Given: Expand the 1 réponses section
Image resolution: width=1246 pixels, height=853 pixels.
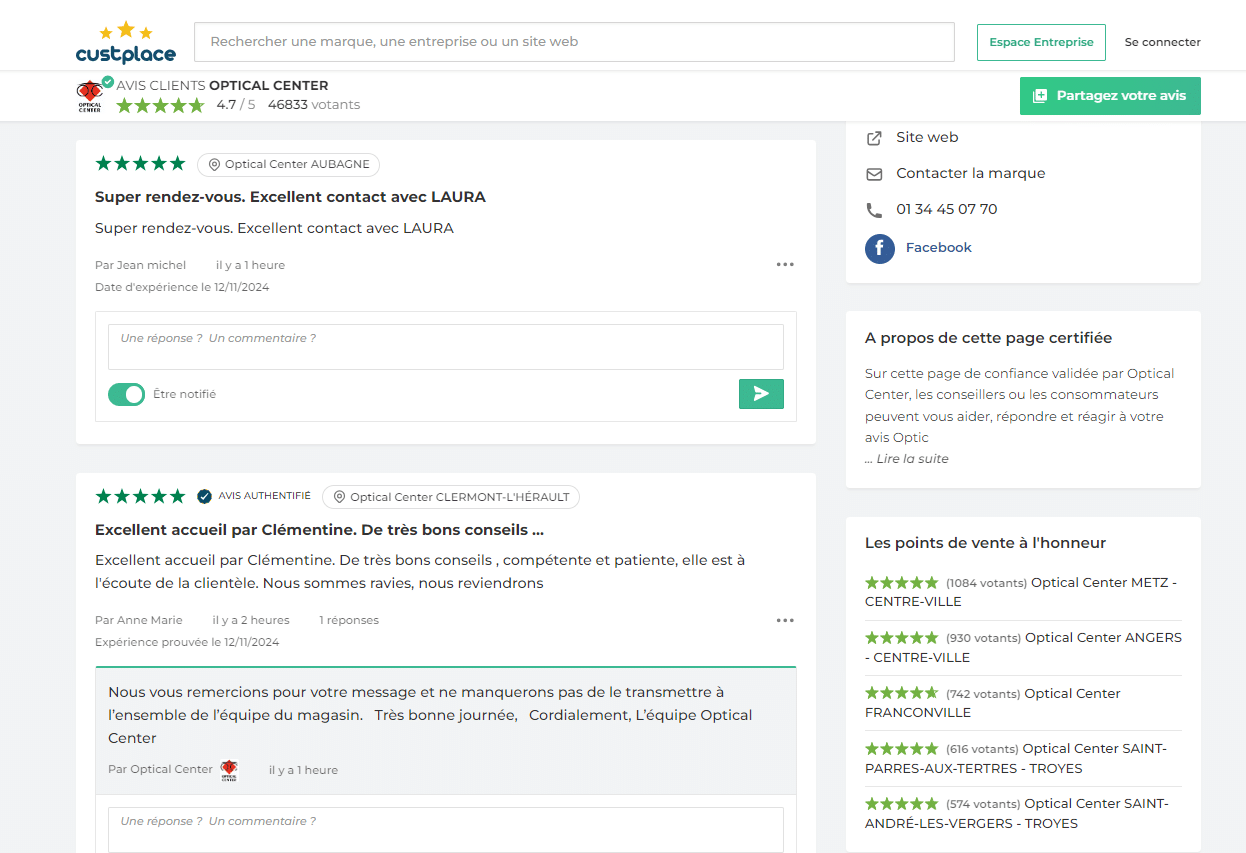Looking at the screenshot, I should [349, 620].
